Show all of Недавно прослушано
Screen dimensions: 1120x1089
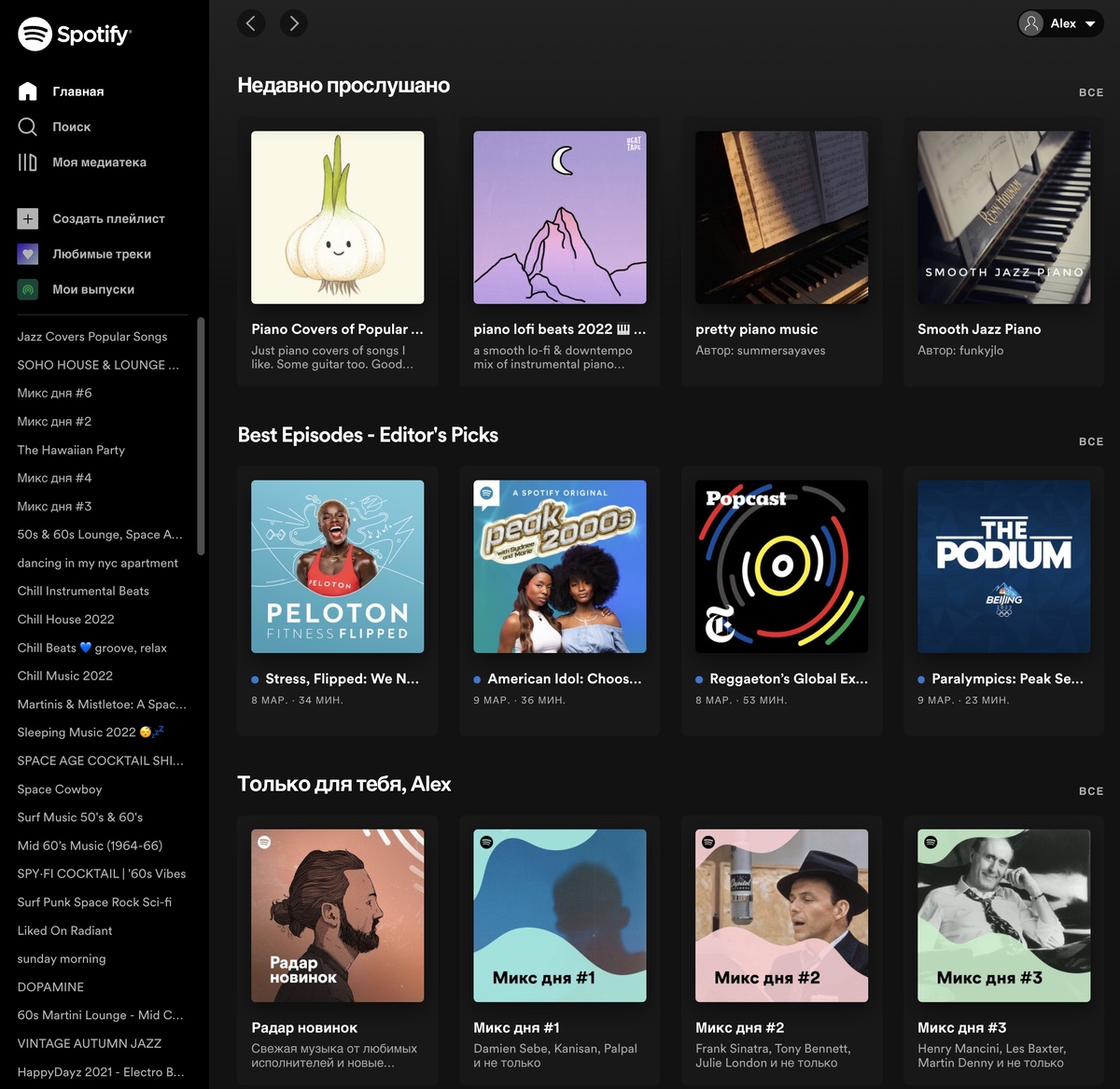[1091, 92]
